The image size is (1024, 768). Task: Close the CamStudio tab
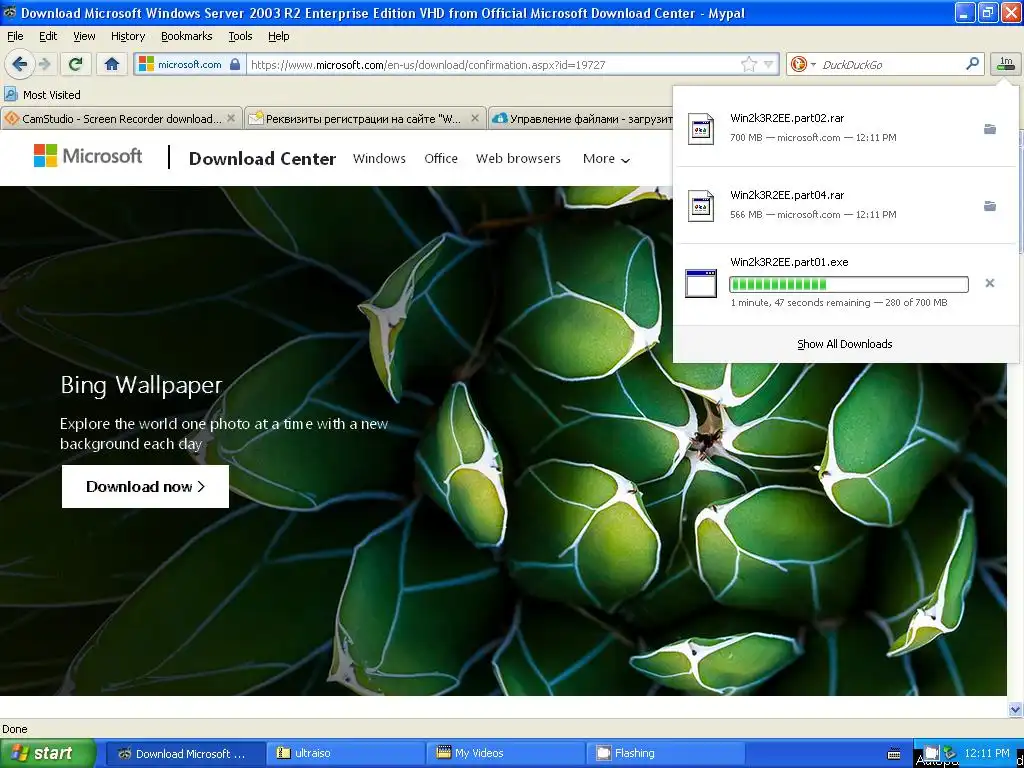231,118
